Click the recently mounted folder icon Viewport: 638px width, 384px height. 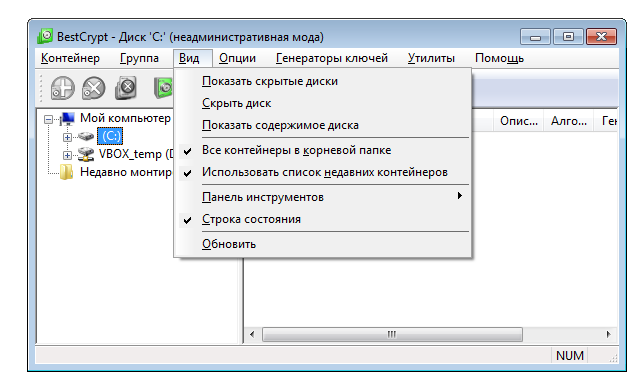pyautogui.click(x=66, y=172)
